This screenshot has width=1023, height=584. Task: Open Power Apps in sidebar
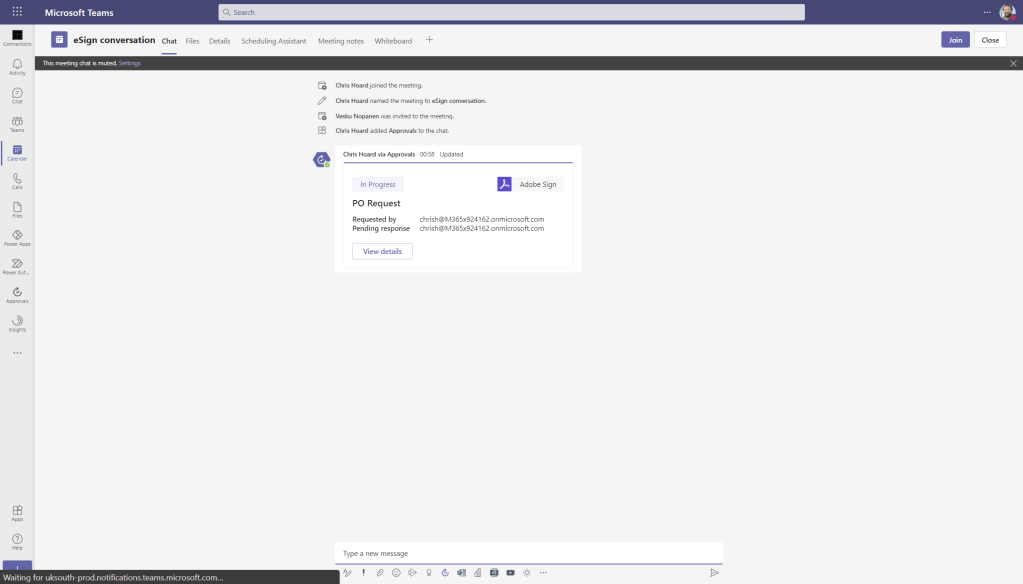pos(17,238)
